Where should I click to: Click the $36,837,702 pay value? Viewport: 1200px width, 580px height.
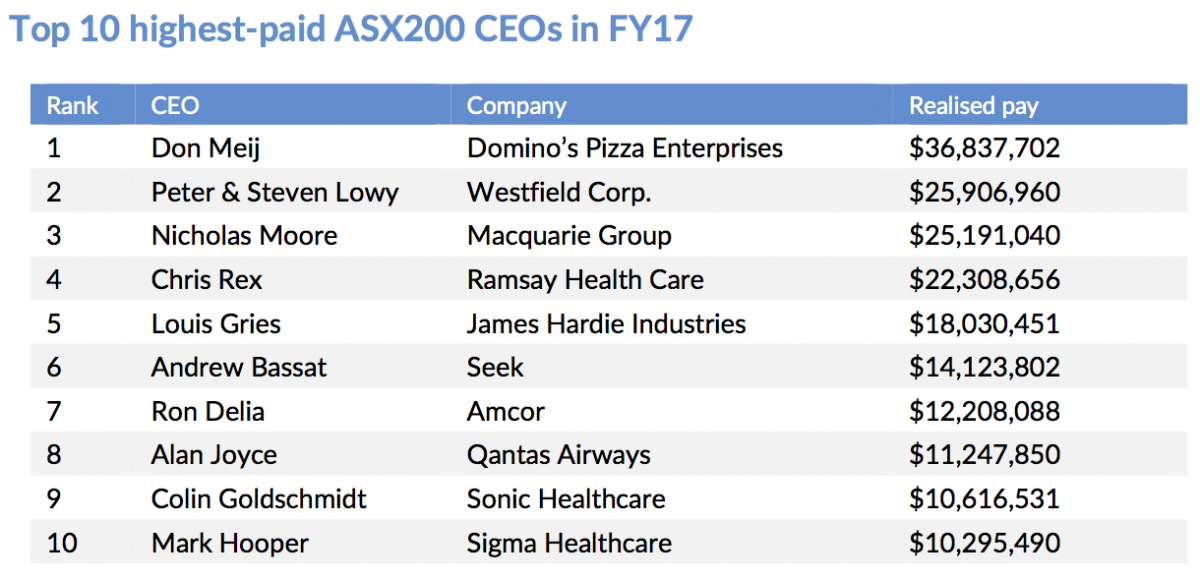[x=984, y=148]
